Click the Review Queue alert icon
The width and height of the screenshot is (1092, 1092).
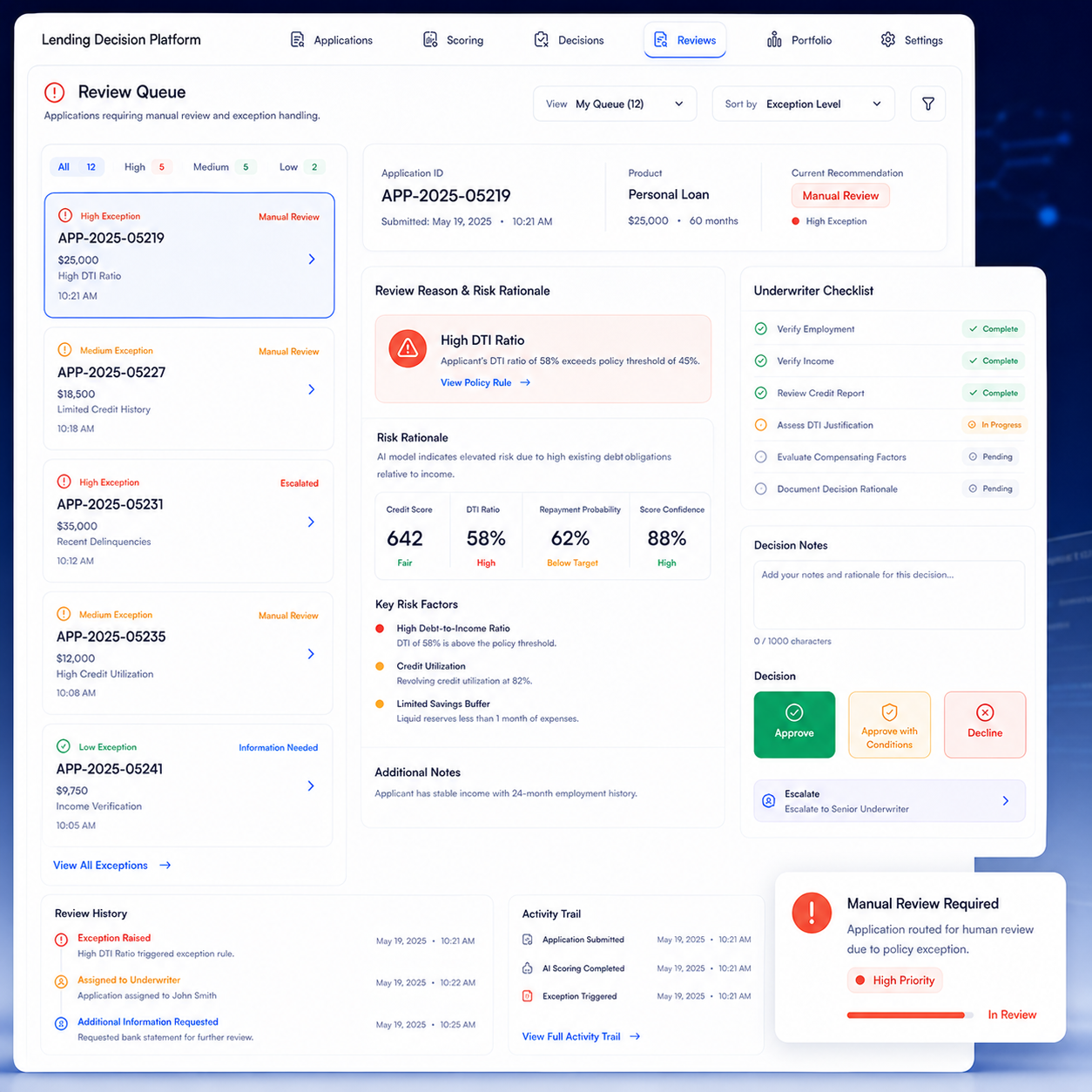click(54, 92)
